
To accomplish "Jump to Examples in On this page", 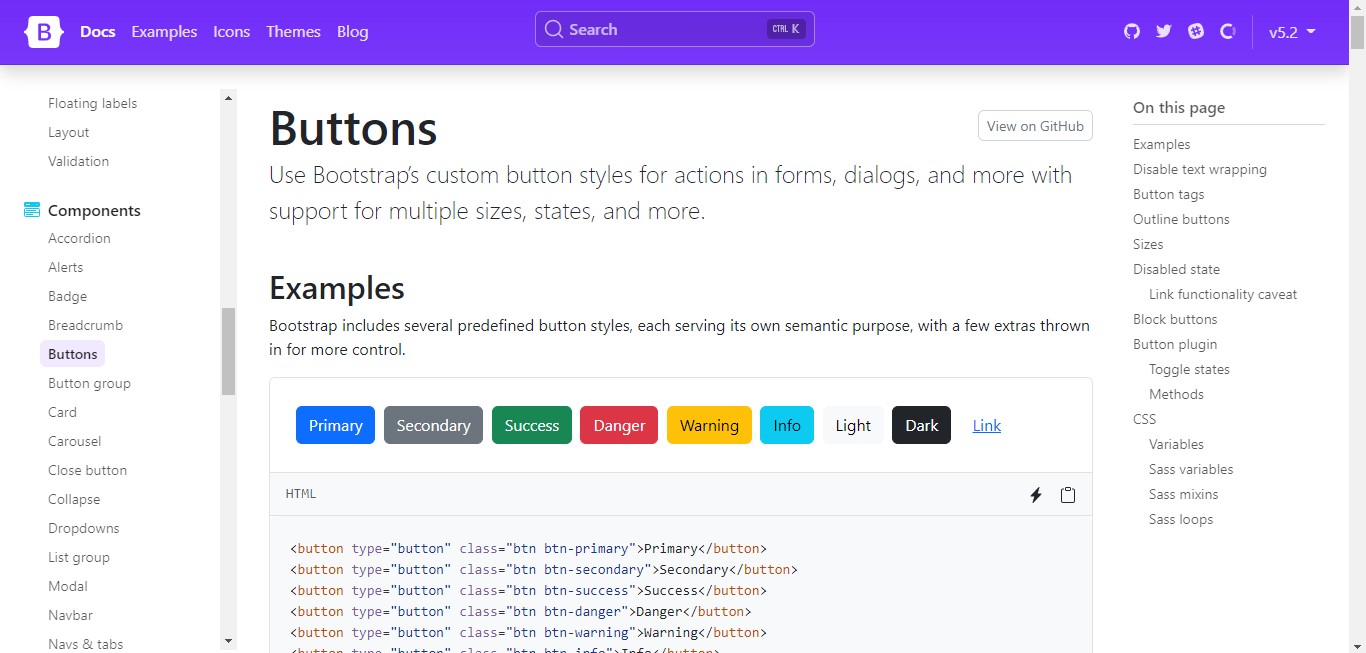I will (x=1161, y=144).
